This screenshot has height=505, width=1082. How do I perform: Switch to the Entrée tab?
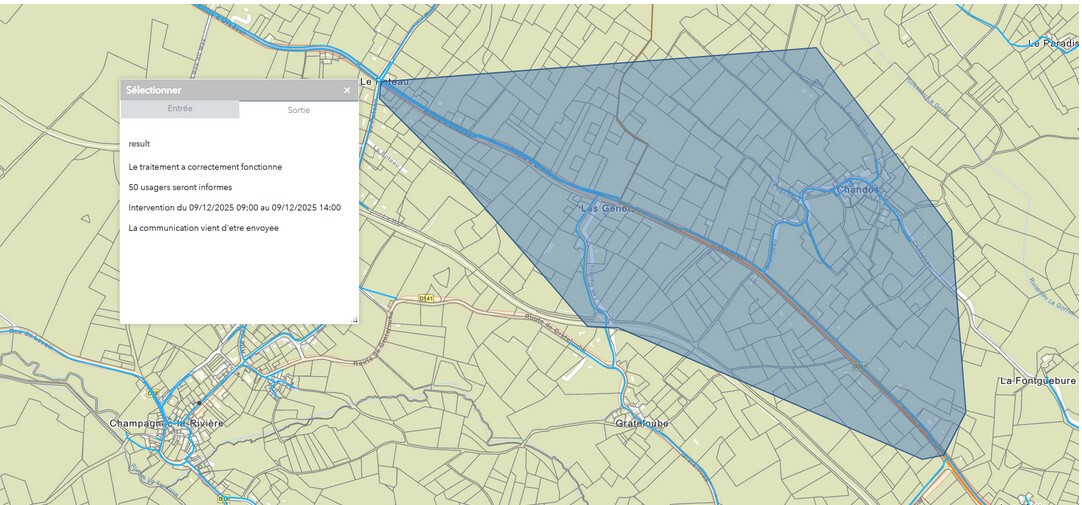180,109
